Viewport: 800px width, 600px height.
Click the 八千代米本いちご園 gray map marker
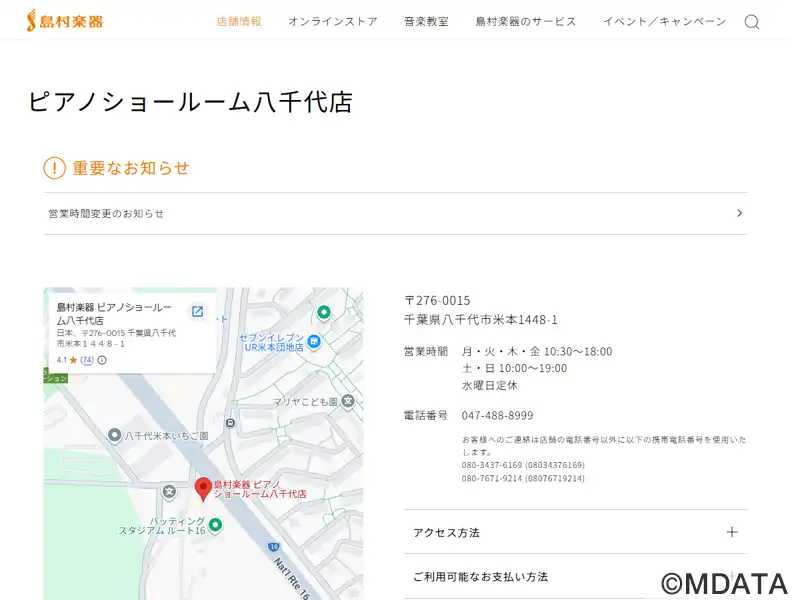tap(115, 436)
